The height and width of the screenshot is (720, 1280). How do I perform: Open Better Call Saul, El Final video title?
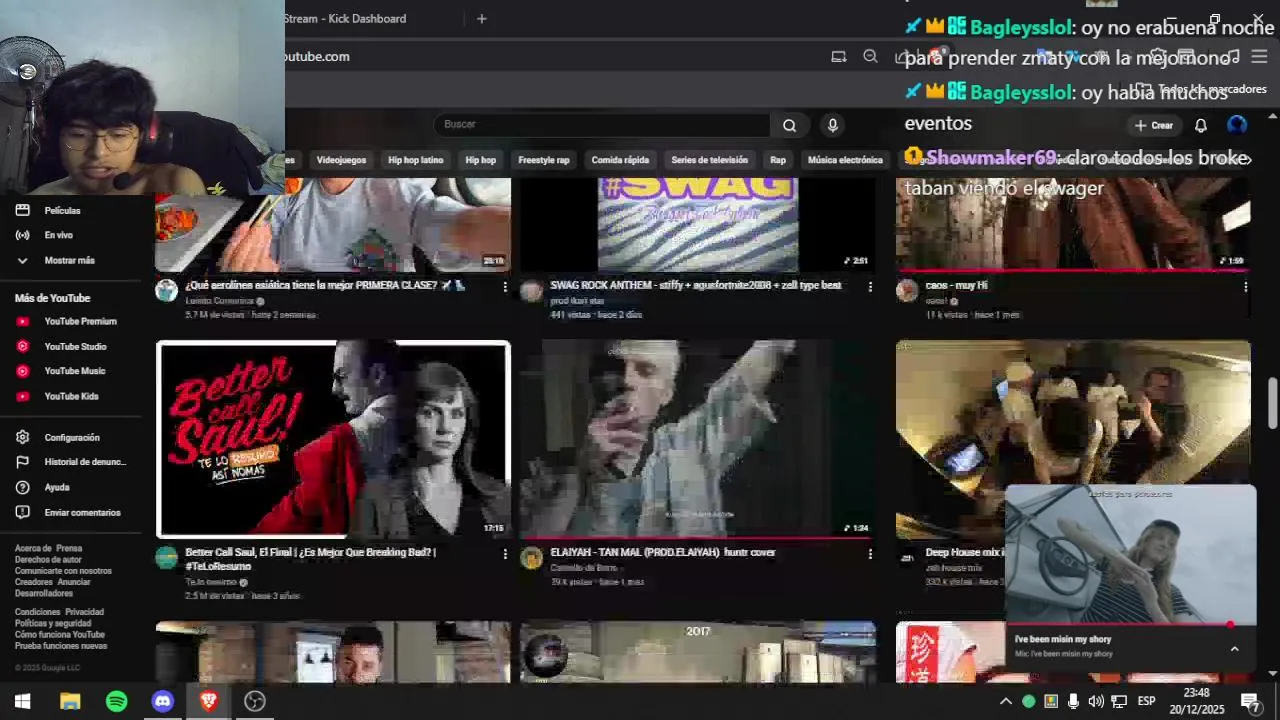[310, 559]
